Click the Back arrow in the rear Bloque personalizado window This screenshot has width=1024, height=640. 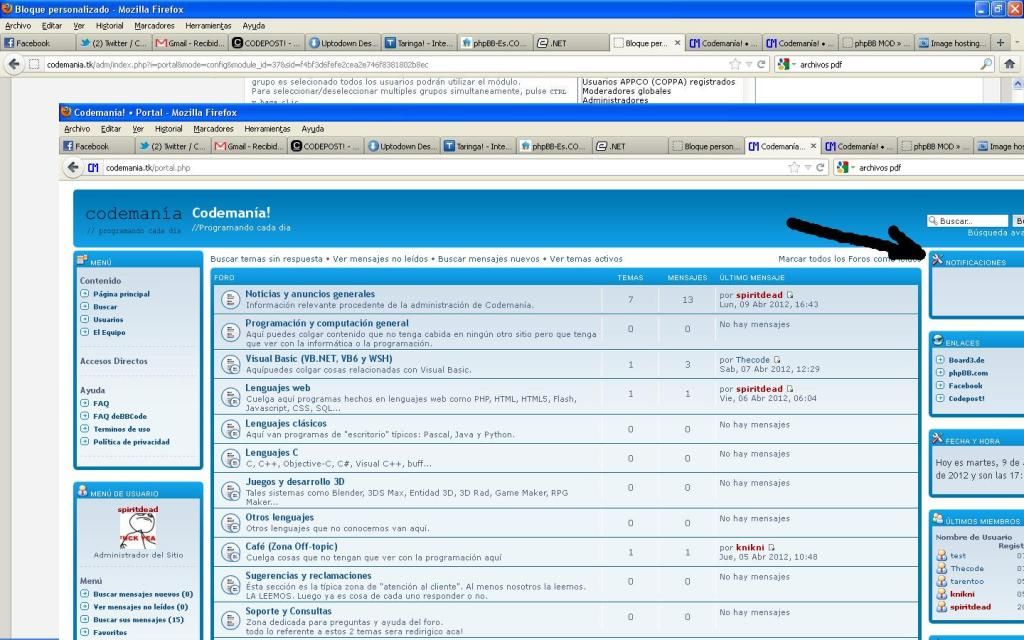(14, 64)
